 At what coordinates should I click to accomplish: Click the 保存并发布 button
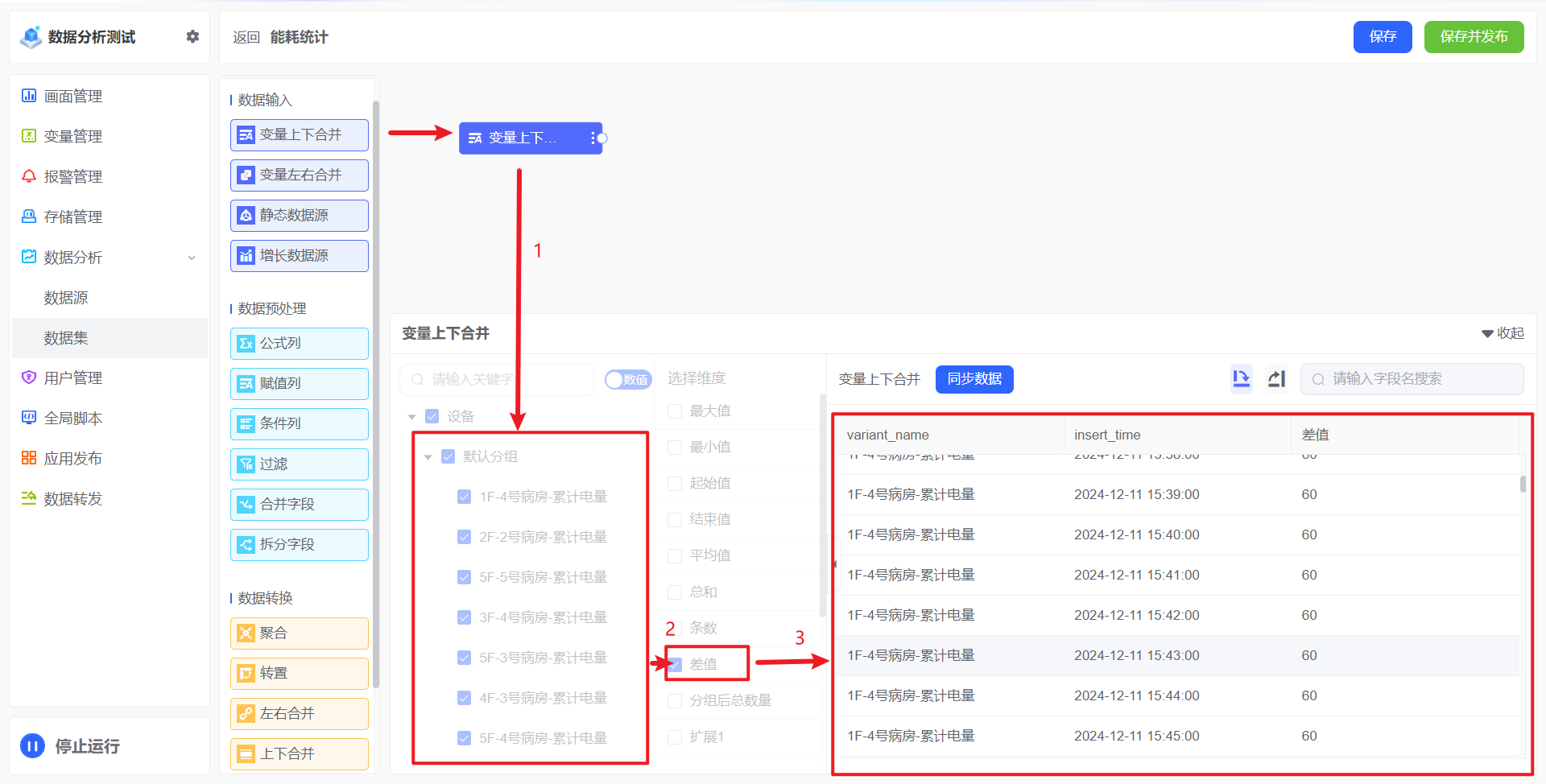coord(1473,37)
